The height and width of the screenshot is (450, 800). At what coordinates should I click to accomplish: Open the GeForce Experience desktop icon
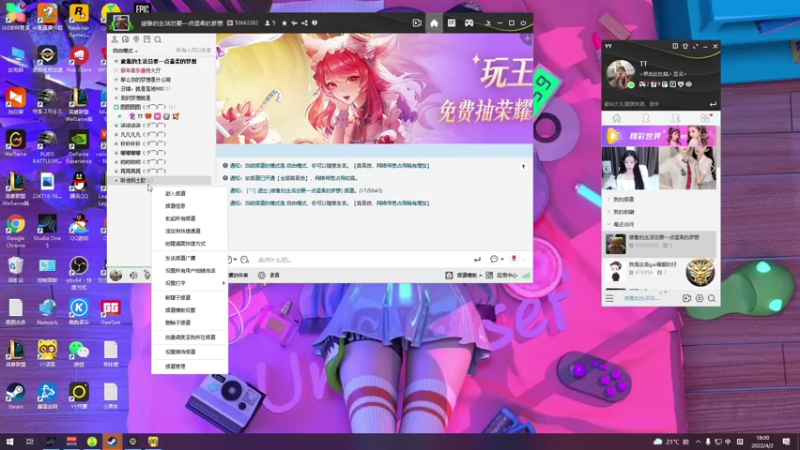(79, 147)
